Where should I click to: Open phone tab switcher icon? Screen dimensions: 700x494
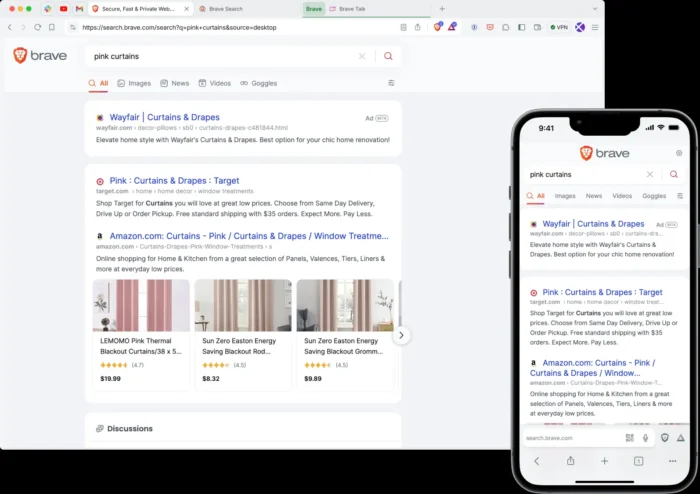click(638, 461)
